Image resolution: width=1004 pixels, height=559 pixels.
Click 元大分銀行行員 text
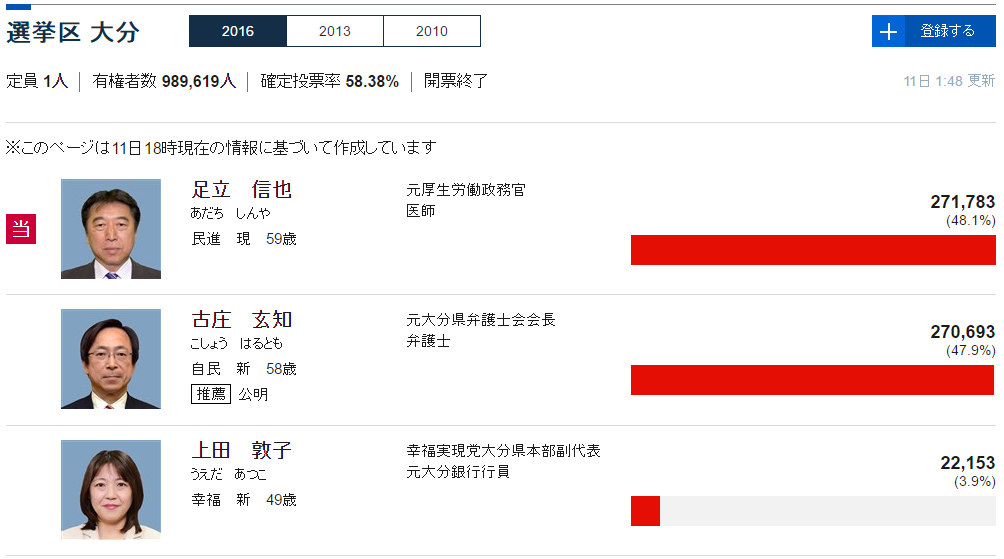[458, 472]
